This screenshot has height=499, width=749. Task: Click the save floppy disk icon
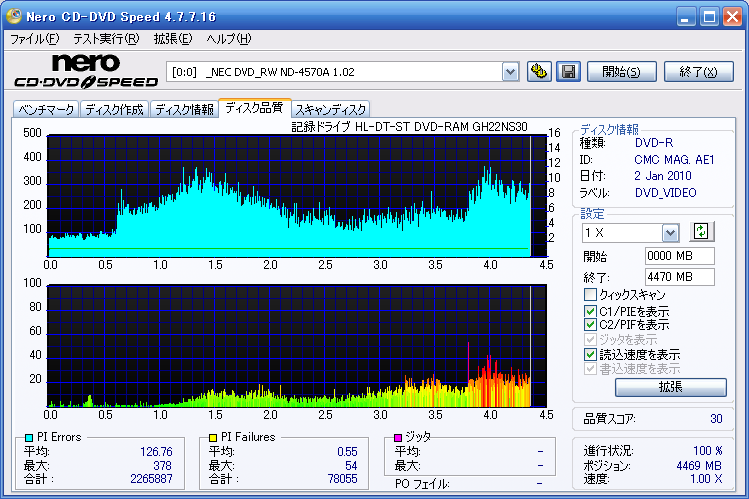point(568,72)
